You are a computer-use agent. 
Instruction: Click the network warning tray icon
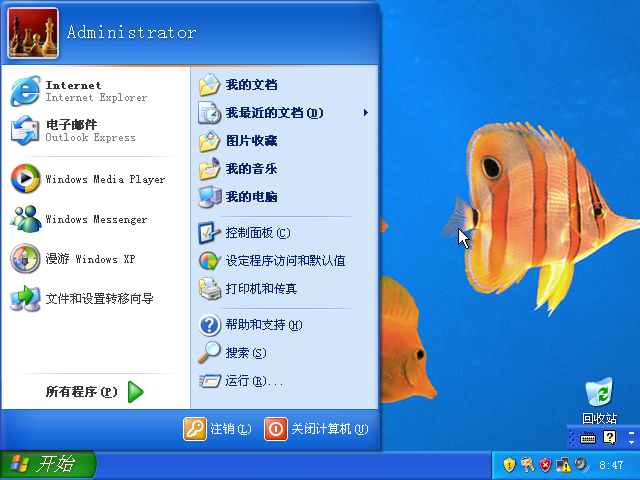tap(564, 465)
